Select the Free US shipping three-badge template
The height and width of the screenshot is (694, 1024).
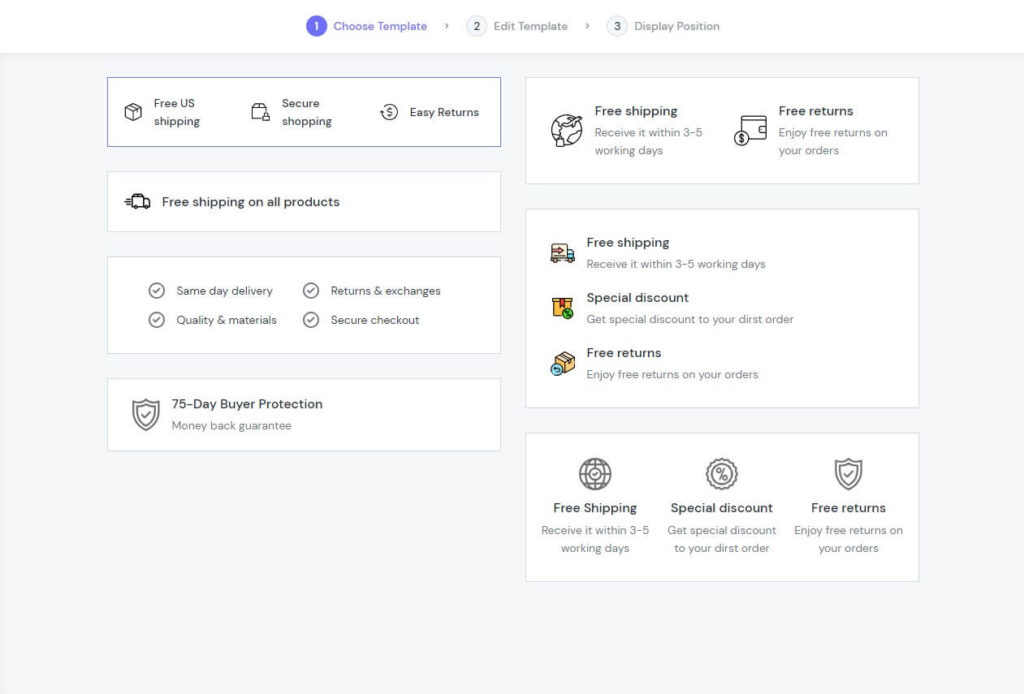(304, 112)
